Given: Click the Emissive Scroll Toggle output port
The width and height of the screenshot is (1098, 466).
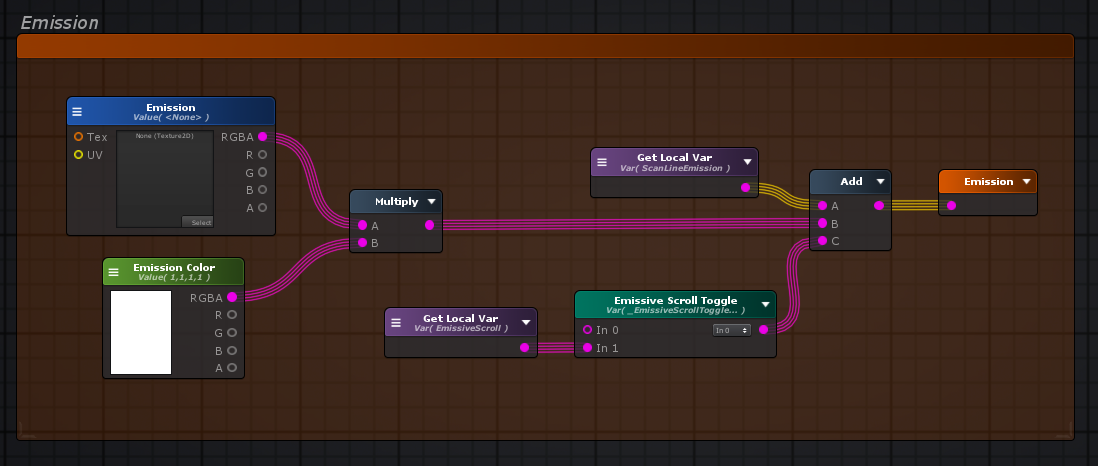Looking at the screenshot, I should pyautogui.click(x=763, y=329).
